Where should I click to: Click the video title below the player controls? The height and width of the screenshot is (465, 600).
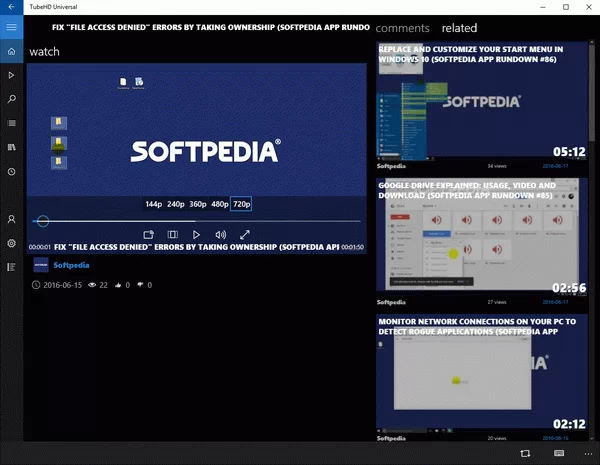[x=196, y=247]
